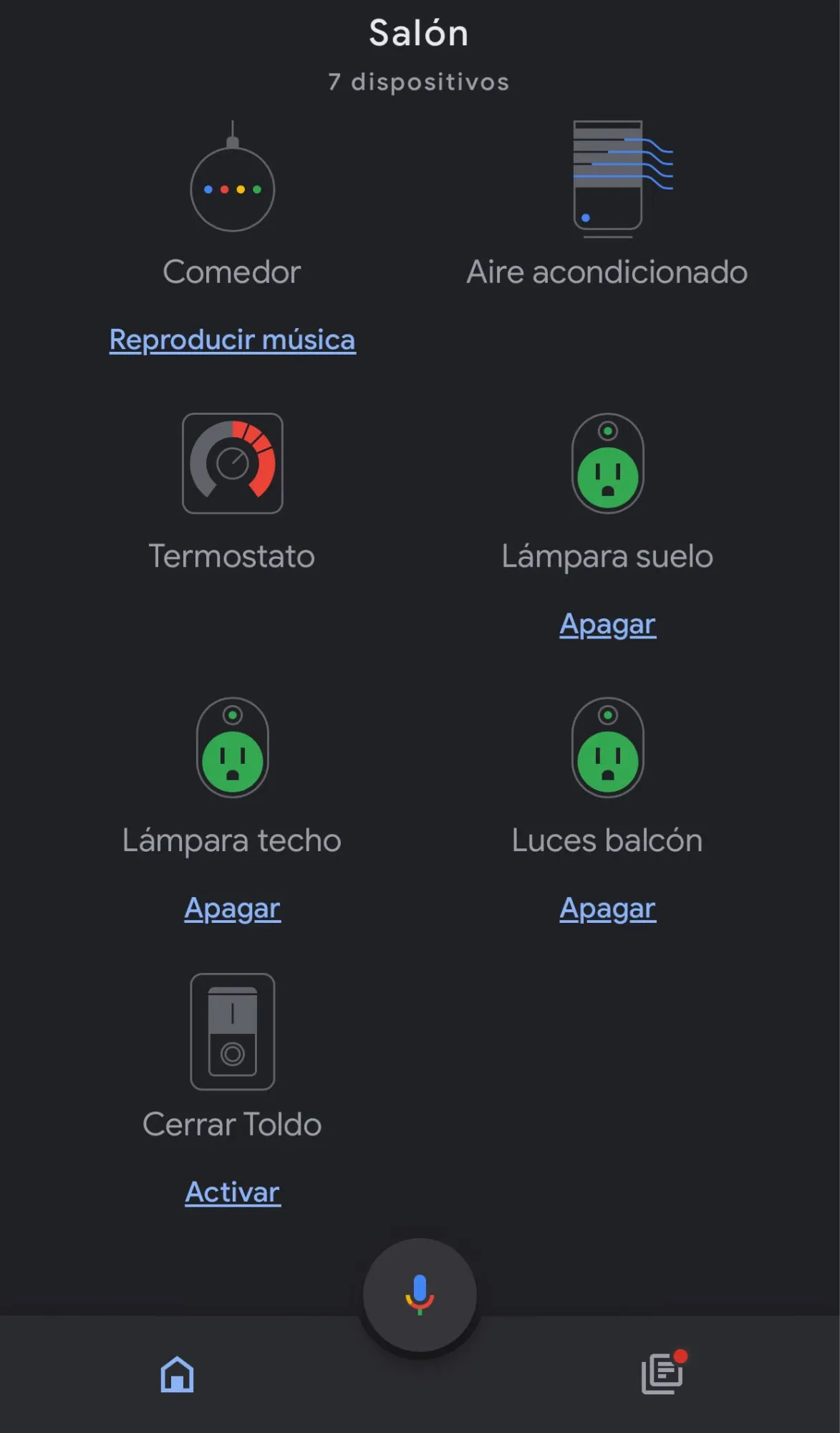This screenshot has width=840, height=1433.
Task: Select the Aire acondicionado label text
Action: point(607,272)
